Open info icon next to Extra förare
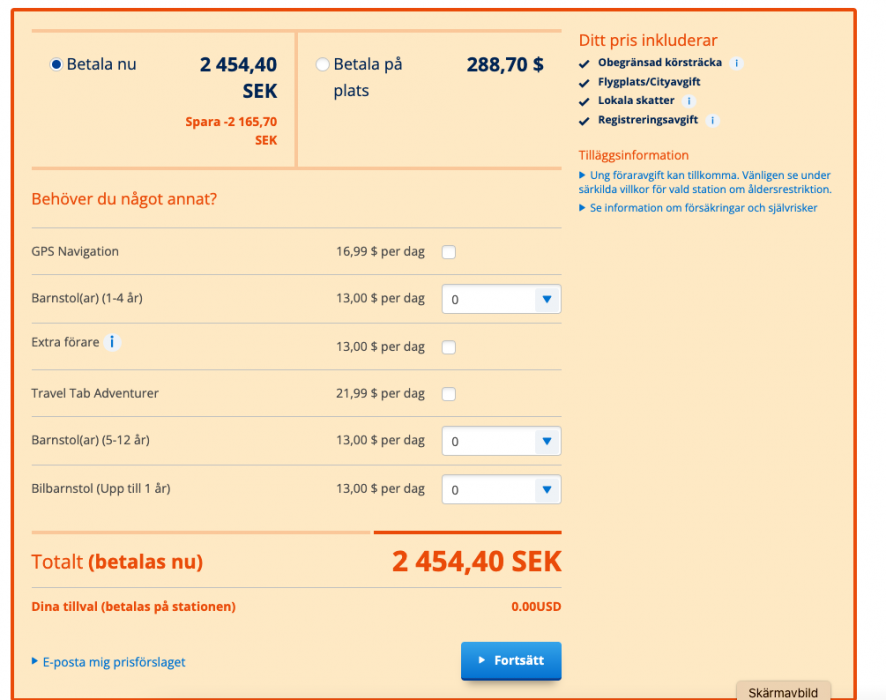 (x=113, y=342)
